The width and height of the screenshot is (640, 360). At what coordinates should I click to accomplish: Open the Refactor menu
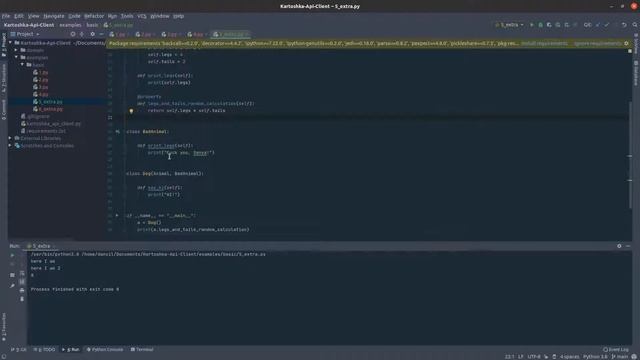click(94, 16)
